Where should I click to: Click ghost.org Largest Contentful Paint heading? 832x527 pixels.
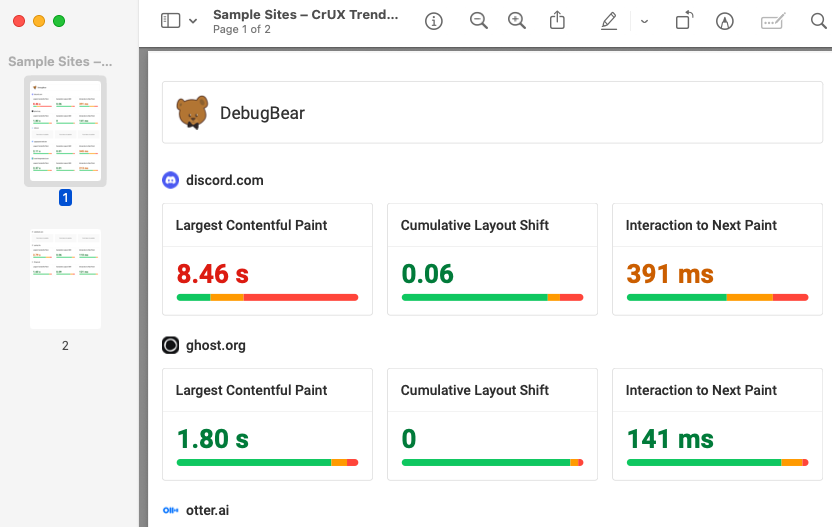[x=251, y=391]
